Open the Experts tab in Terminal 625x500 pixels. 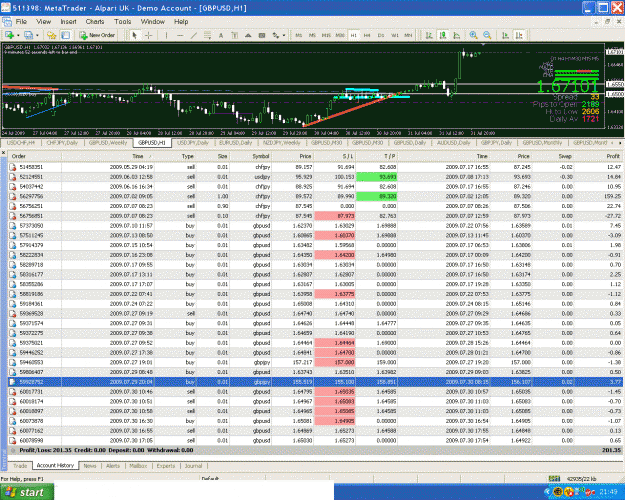(166, 466)
